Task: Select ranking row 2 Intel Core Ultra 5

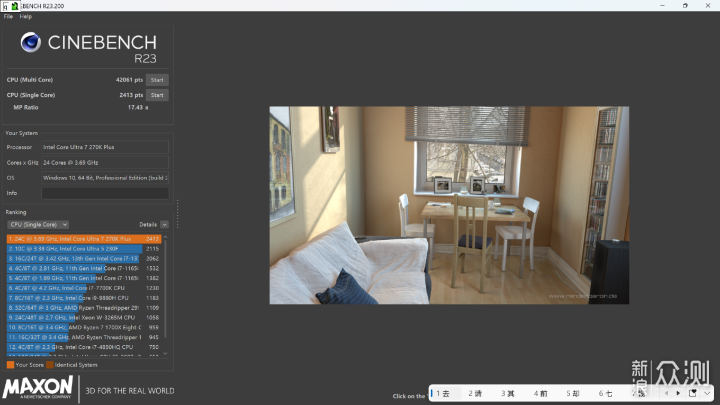Action: click(84, 248)
